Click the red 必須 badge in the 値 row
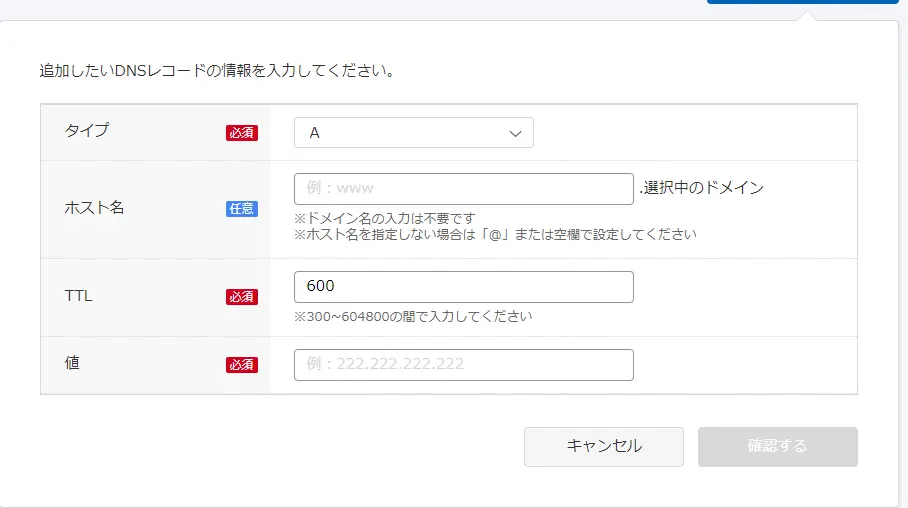 [242, 365]
